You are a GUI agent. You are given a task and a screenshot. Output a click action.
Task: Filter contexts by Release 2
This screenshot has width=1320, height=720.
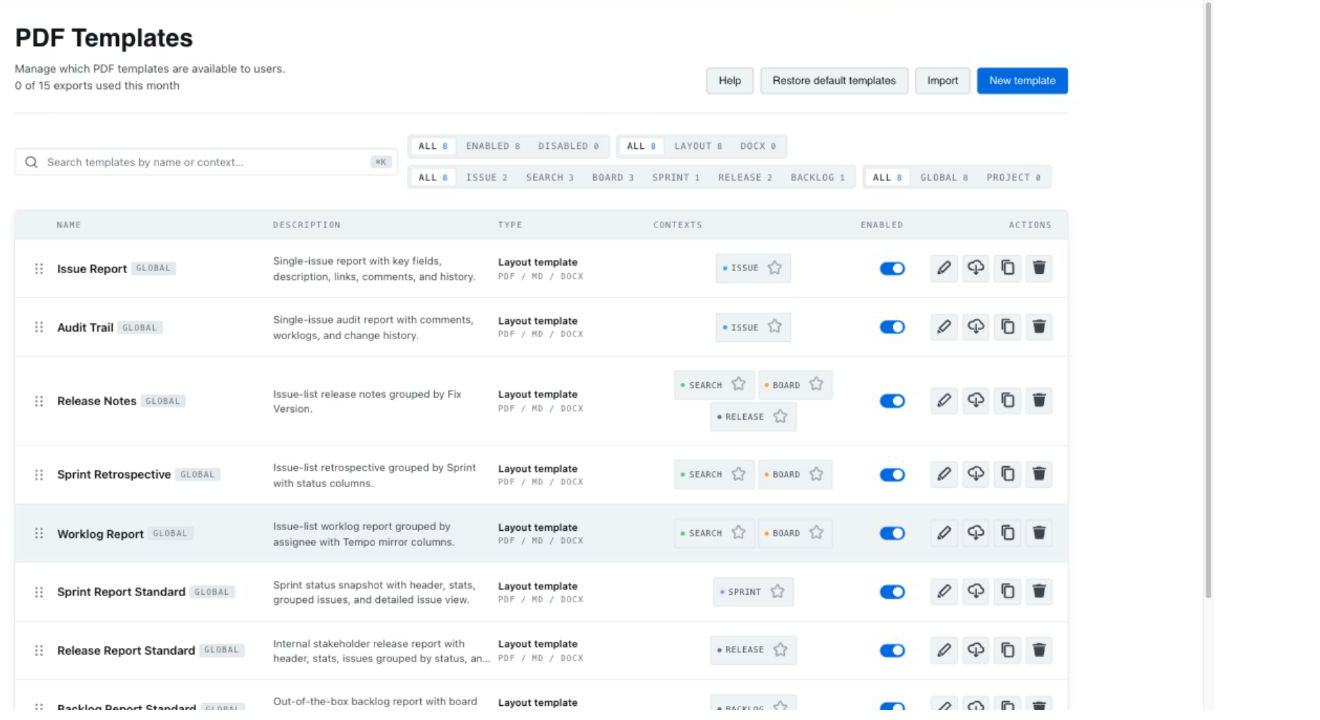click(x=745, y=177)
